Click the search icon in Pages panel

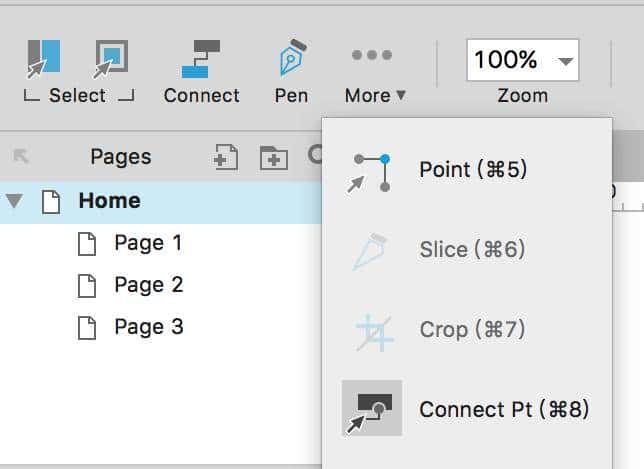pos(314,156)
